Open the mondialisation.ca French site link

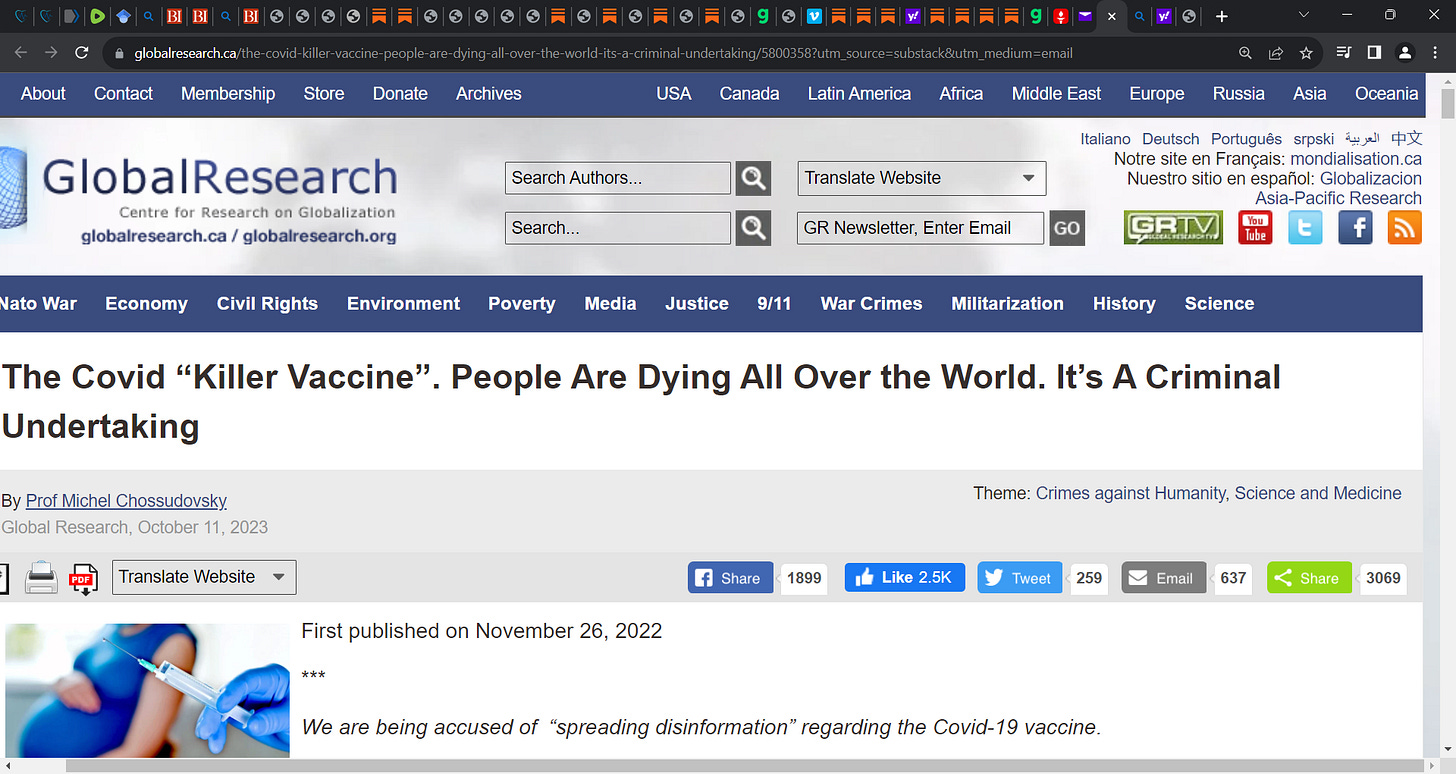click(x=1356, y=159)
